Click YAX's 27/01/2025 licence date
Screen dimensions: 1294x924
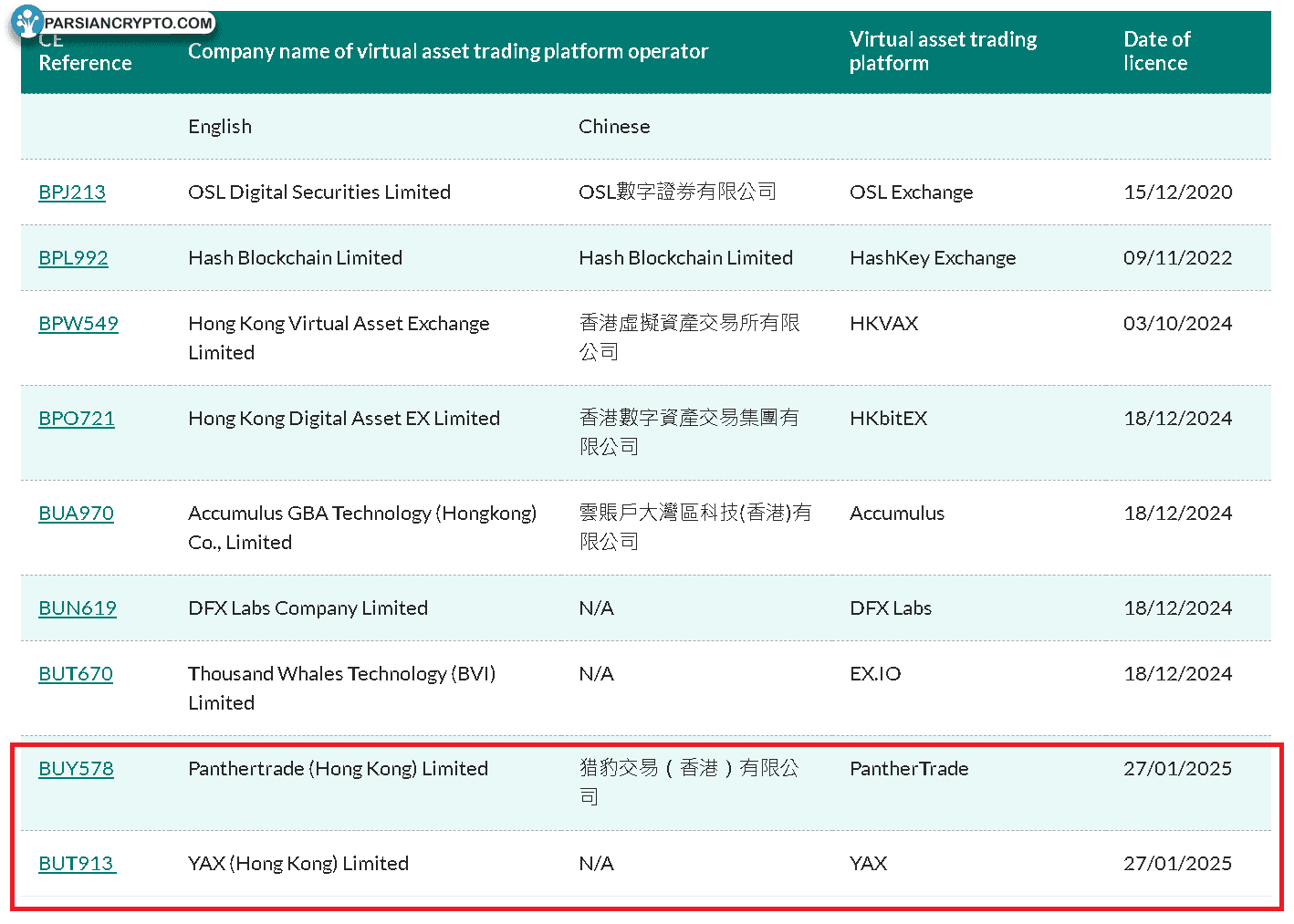pyautogui.click(x=1177, y=864)
